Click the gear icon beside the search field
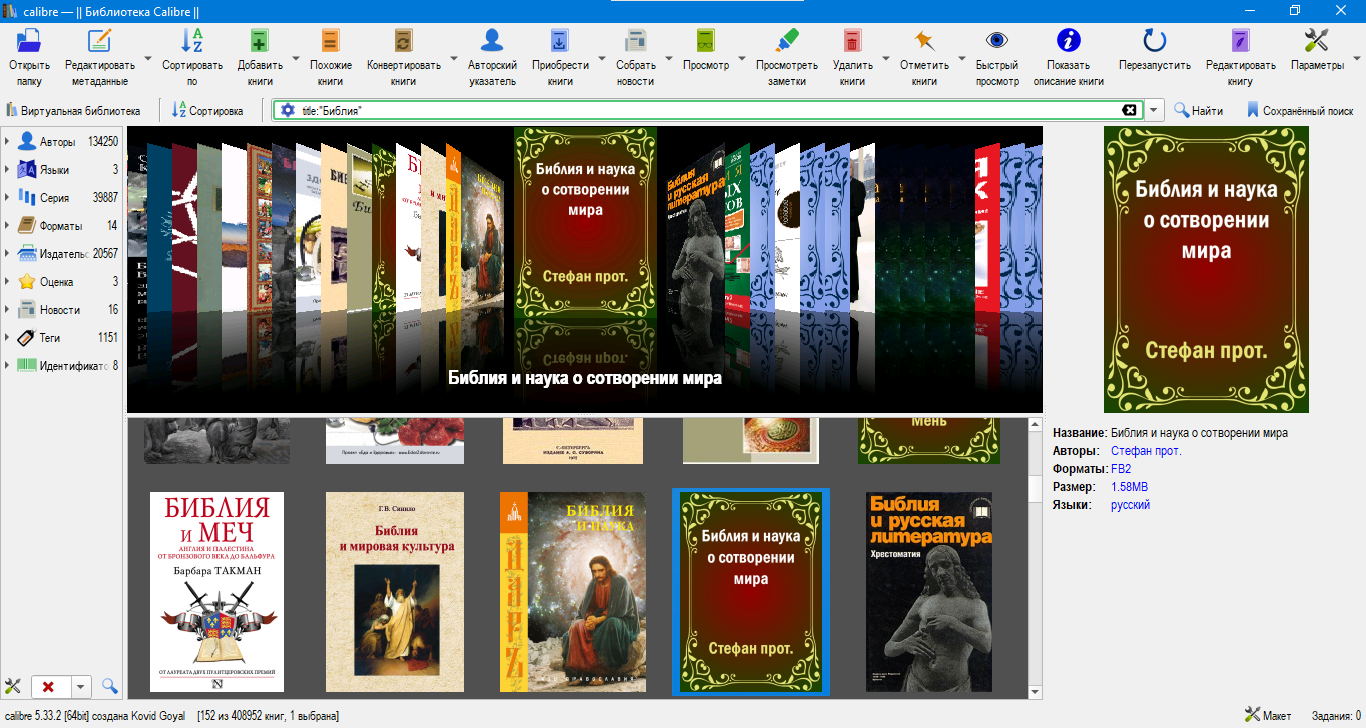This screenshot has width=1366, height=728. [288, 110]
